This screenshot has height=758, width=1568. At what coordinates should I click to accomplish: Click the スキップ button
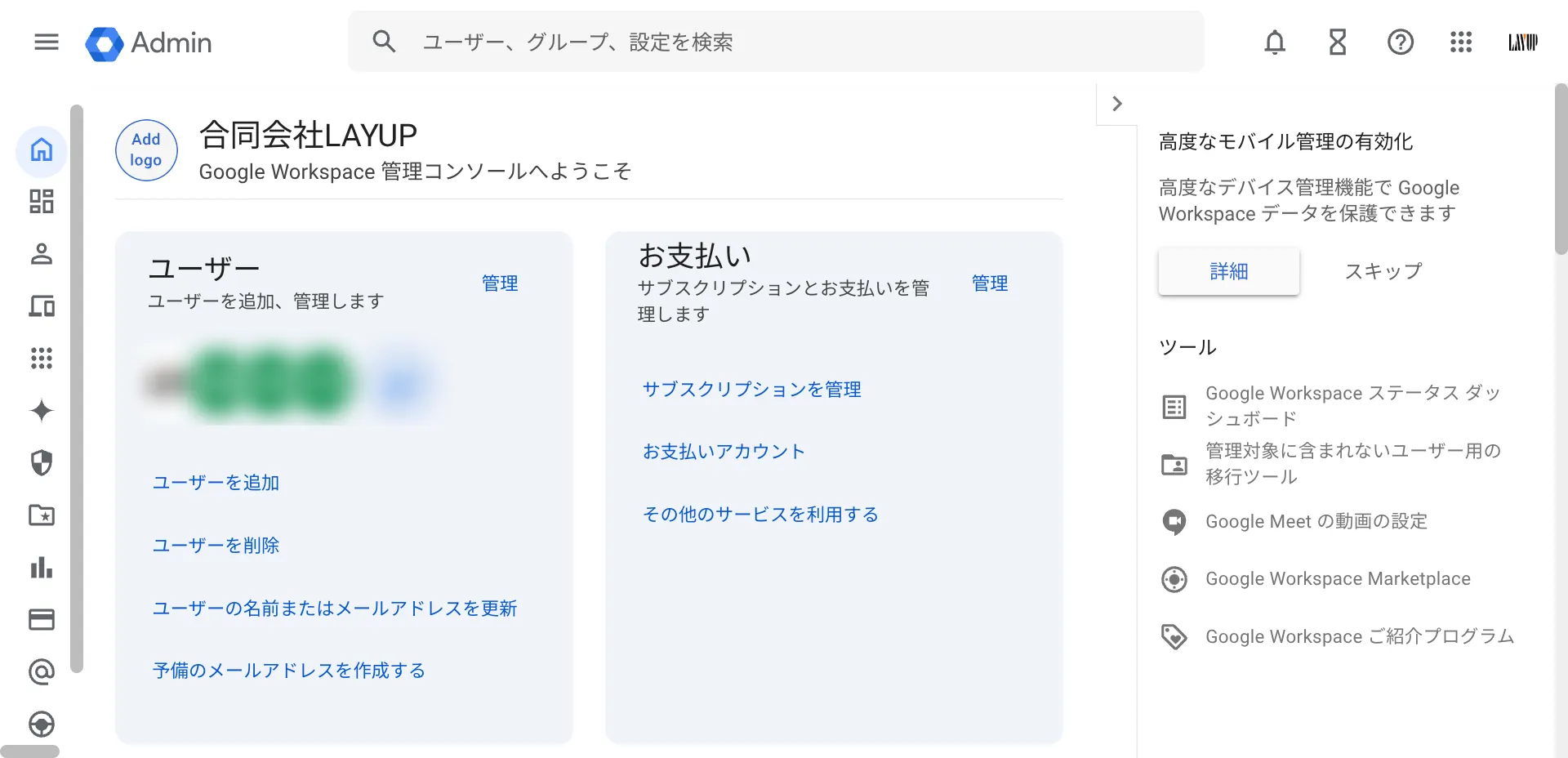[x=1383, y=271]
